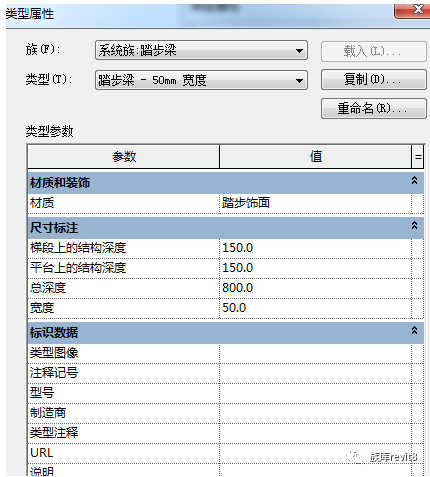Click the 重命名(R) rename button
Image resolution: width=430 pixels, height=477 pixels.
374,108
